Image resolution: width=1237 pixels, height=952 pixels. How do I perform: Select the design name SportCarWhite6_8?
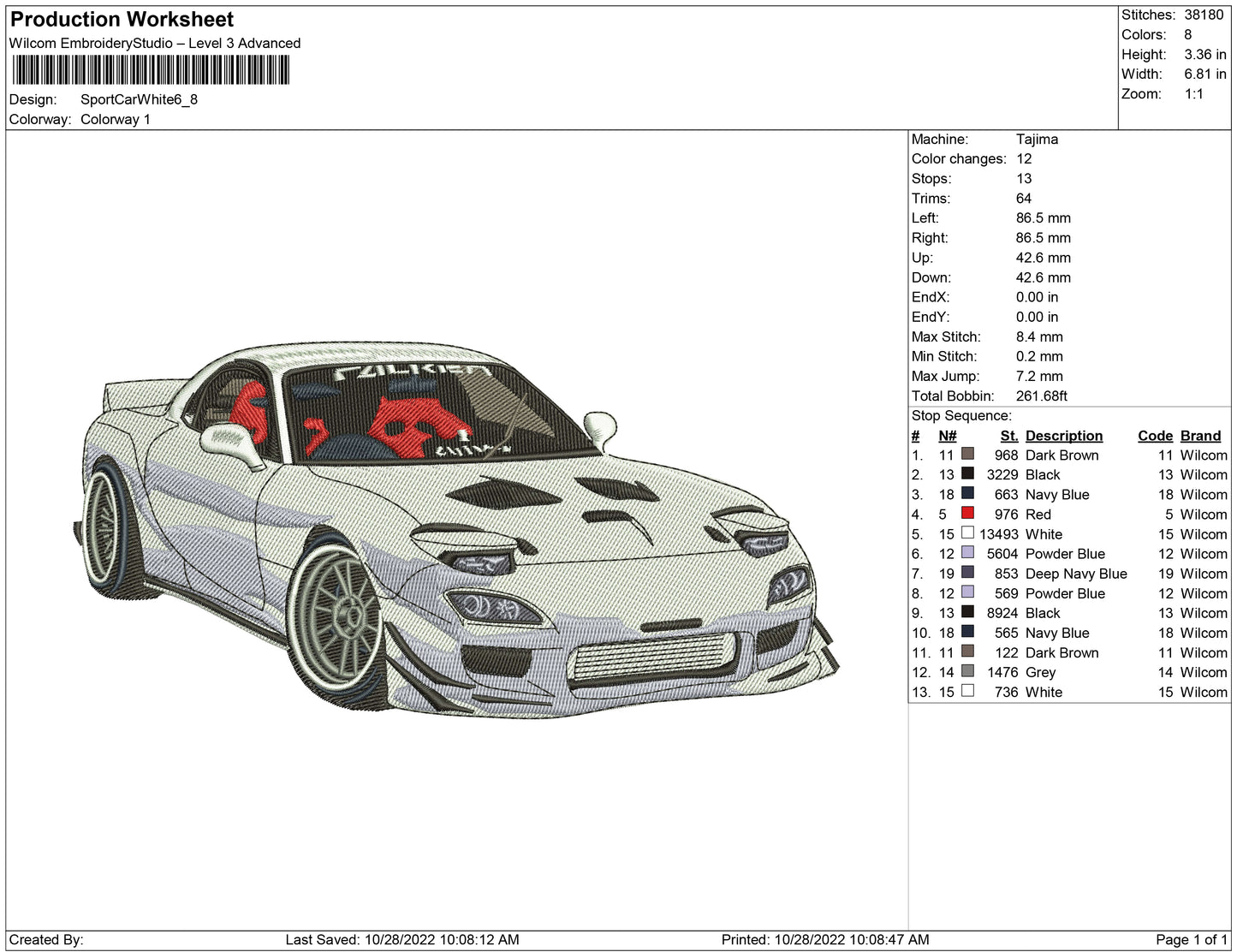[x=139, y=99]
